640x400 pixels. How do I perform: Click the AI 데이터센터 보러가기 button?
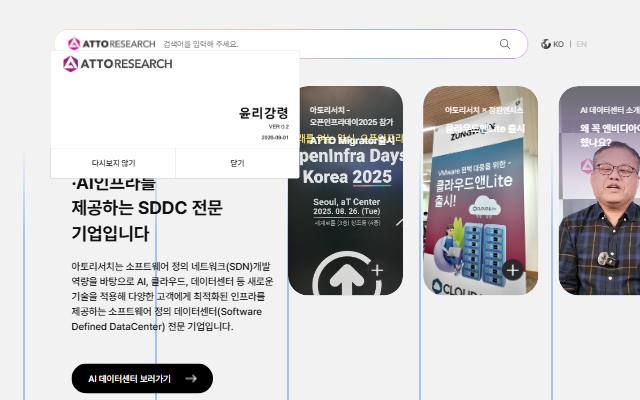pos(142,378)
